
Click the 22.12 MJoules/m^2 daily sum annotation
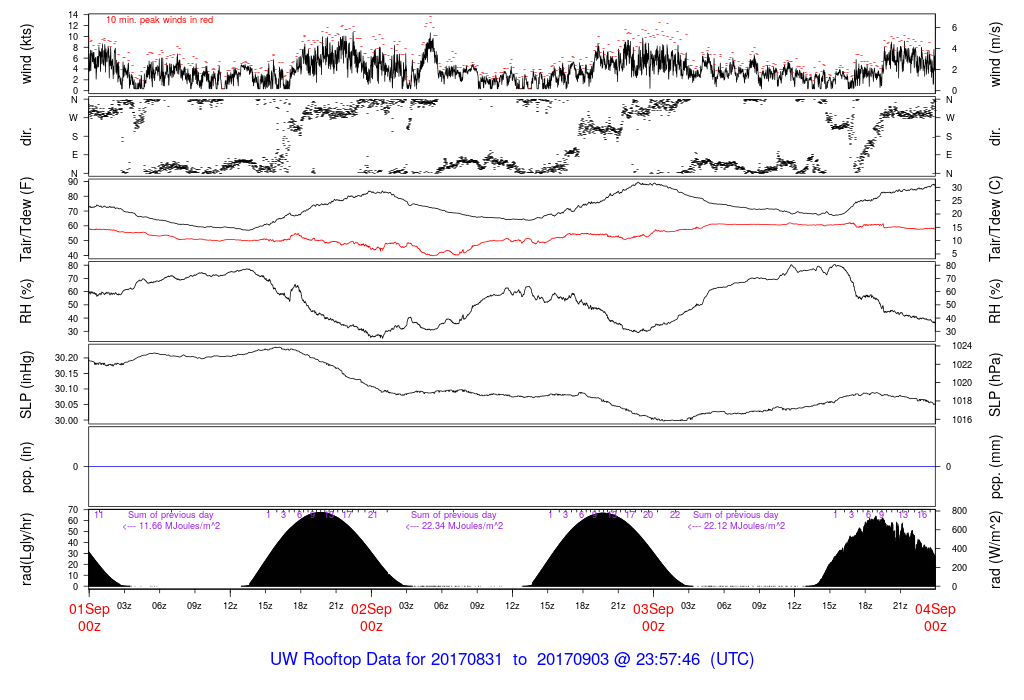pyautogui.click(x=735, y=526)
